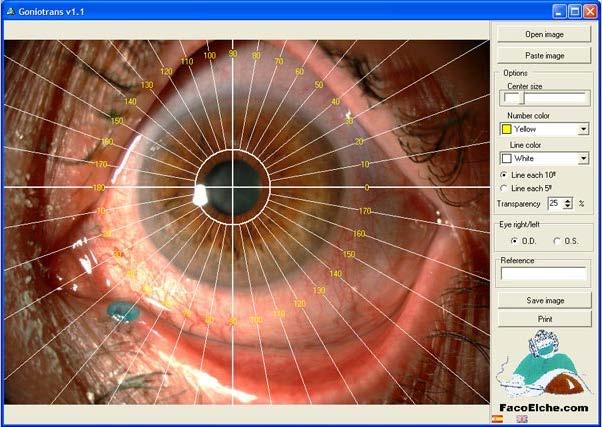Decrease Transparency with the down stepper arrow
The image size is (602, 427).
point(568,206)
